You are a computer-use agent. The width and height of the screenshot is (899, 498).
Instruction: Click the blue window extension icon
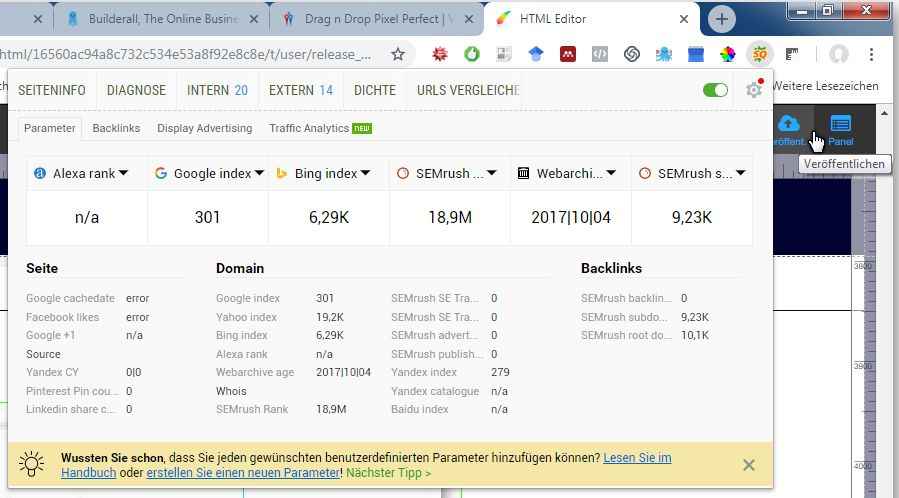click(695, 54)
